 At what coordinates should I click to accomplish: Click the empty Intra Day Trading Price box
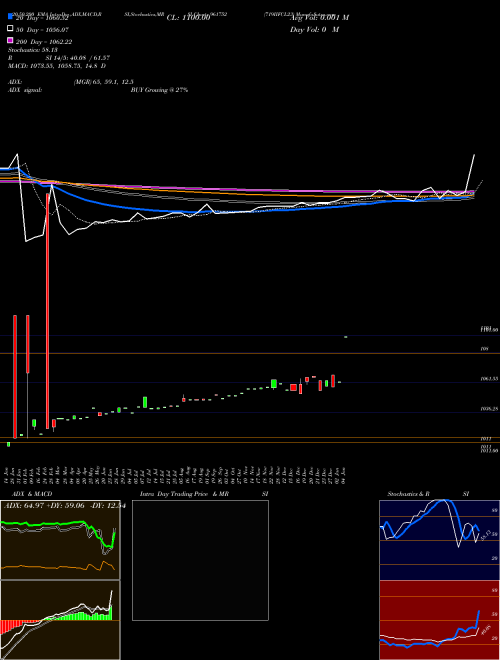pyautogui.click(x=200, y=560)
